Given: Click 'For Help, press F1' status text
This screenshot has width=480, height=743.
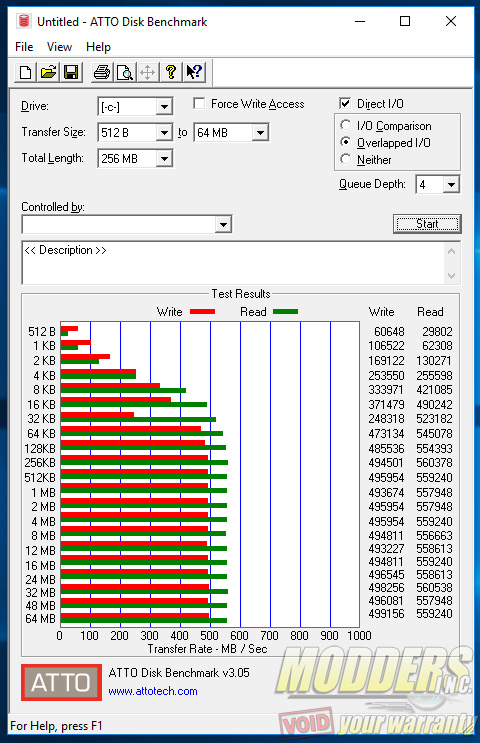Looking at the screenshot, I should [x=56, y=726].
